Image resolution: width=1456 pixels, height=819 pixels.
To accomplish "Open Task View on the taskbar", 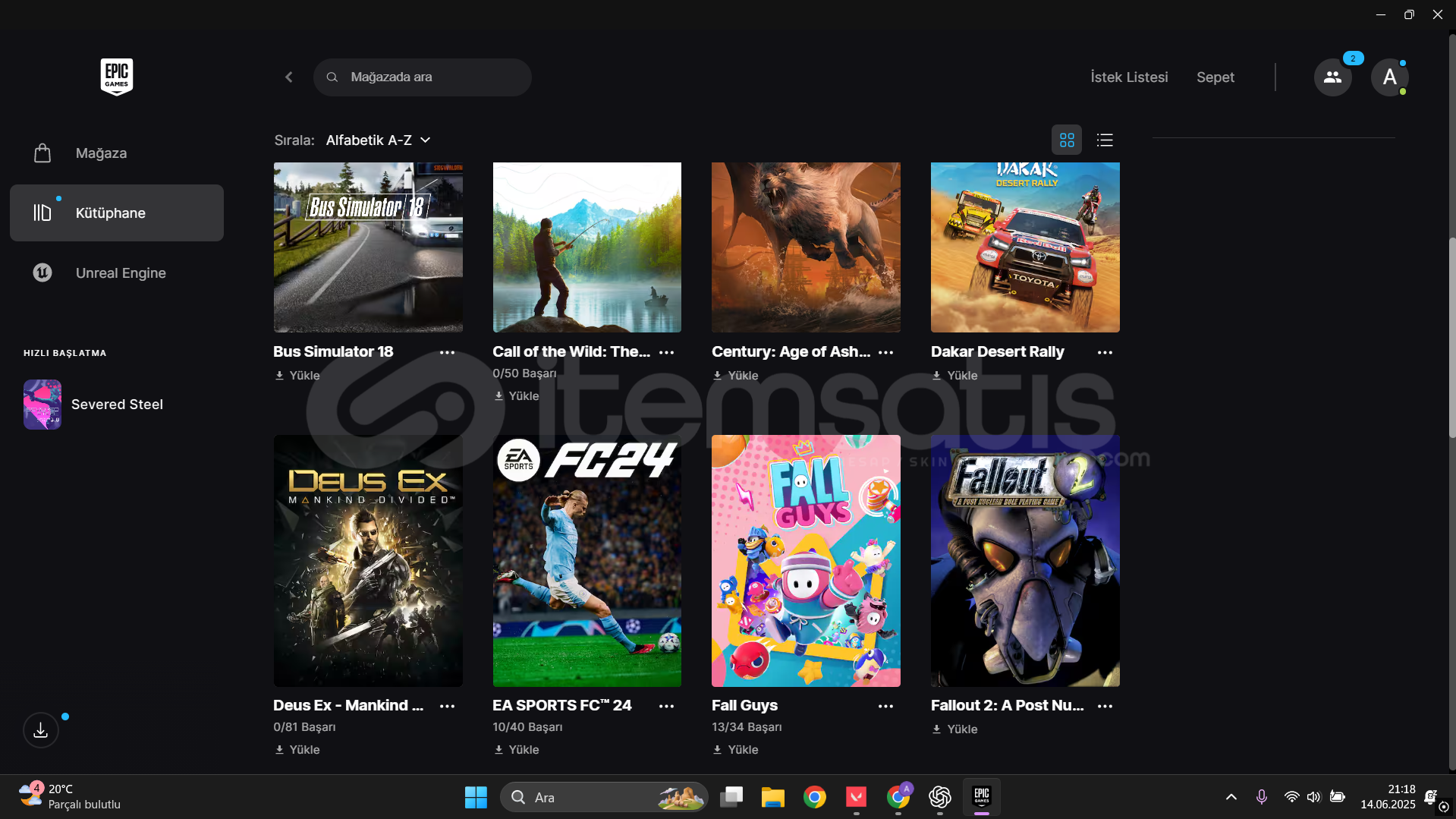I will tap(731, 798).
